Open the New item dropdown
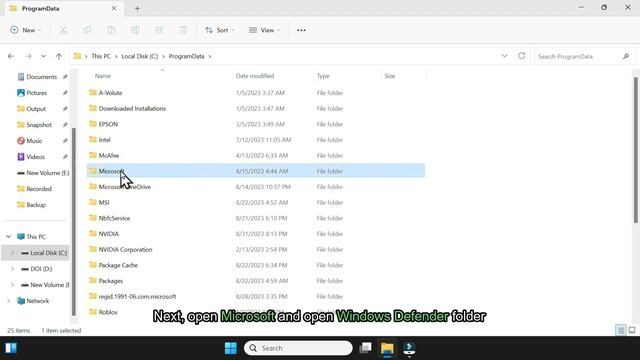640x360 pixels. [x=26, y=30]
